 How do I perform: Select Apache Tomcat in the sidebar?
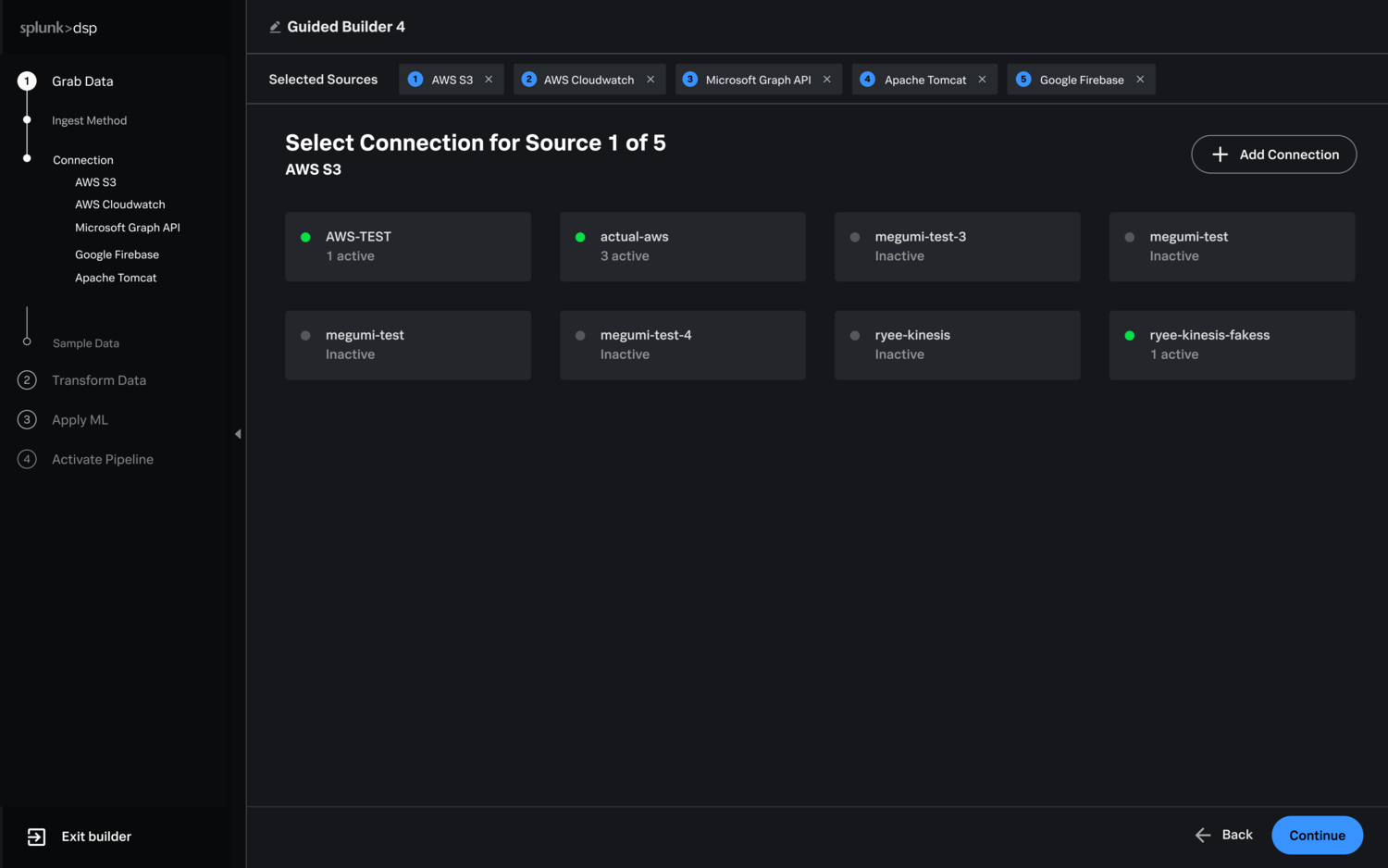(x=116, y=278)
